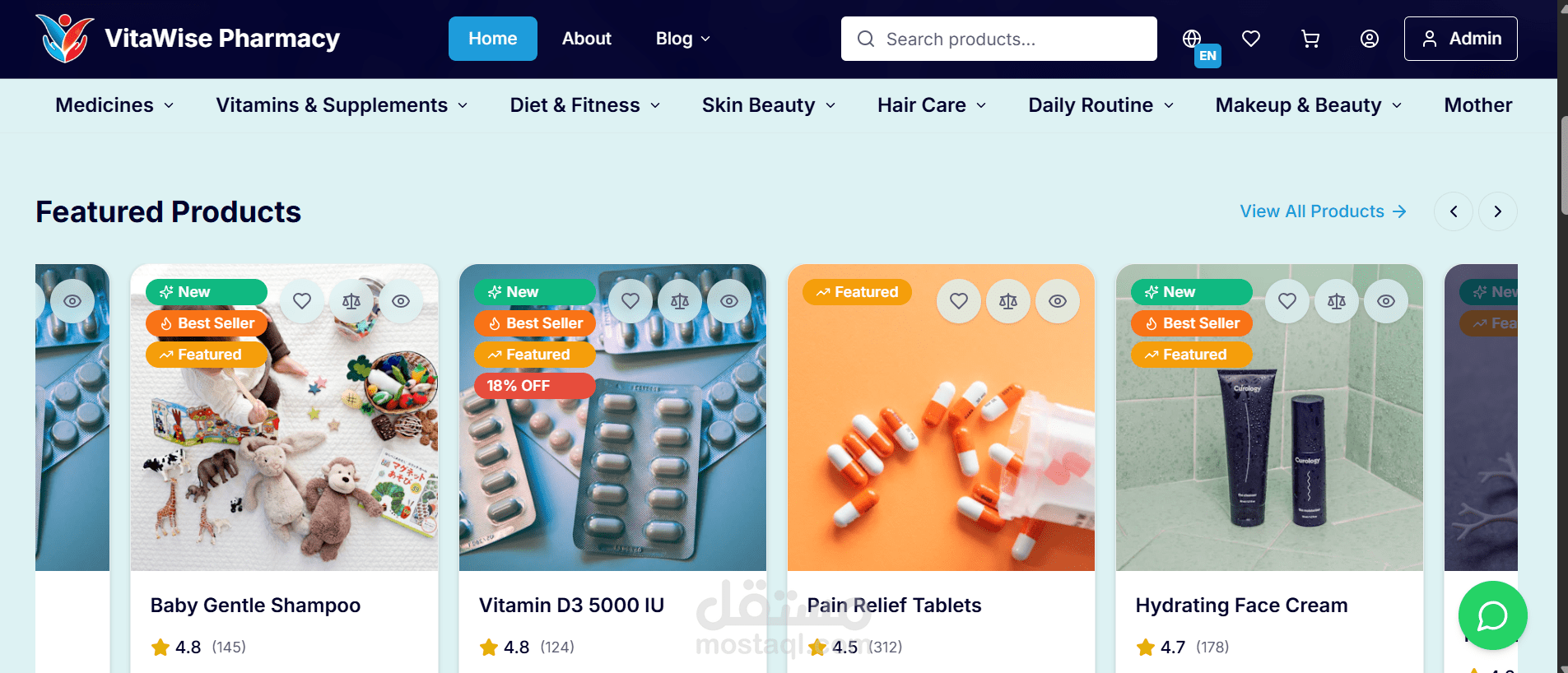1568x673 pixels.
Task: Toggle wishlist heart on Hydrating Face Cream
Action: tap(1287, 301)
